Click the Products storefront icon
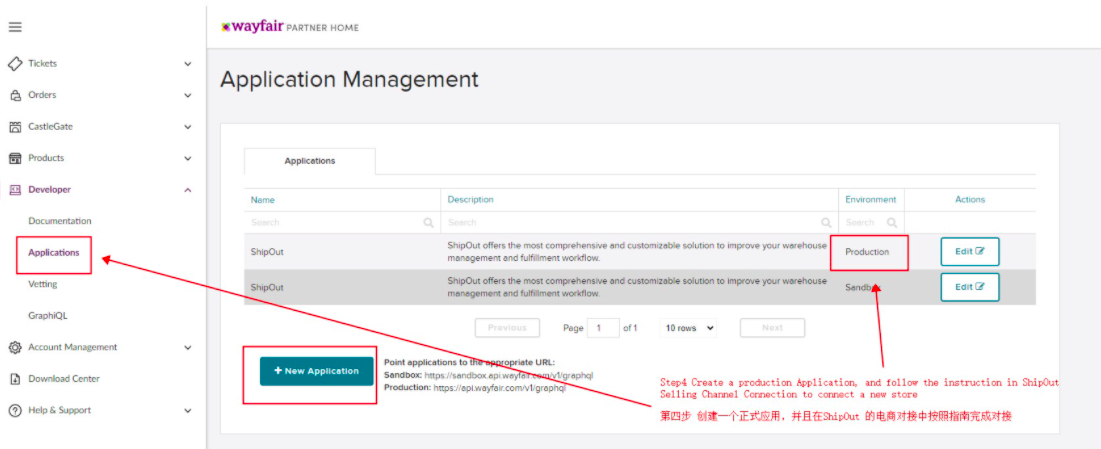The width and height of the screenshot is (1101, 449). click(x=15, y=158)
